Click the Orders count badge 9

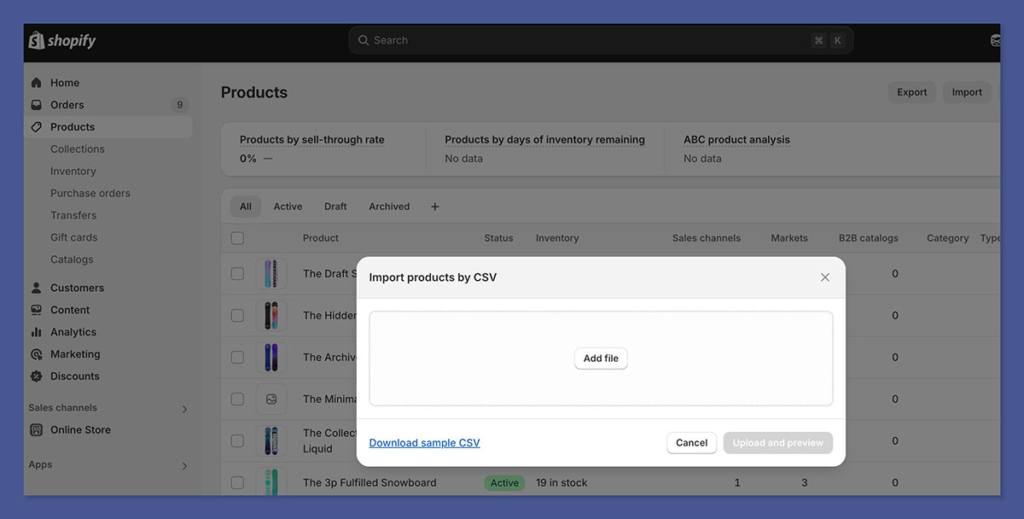coord(180,104)
